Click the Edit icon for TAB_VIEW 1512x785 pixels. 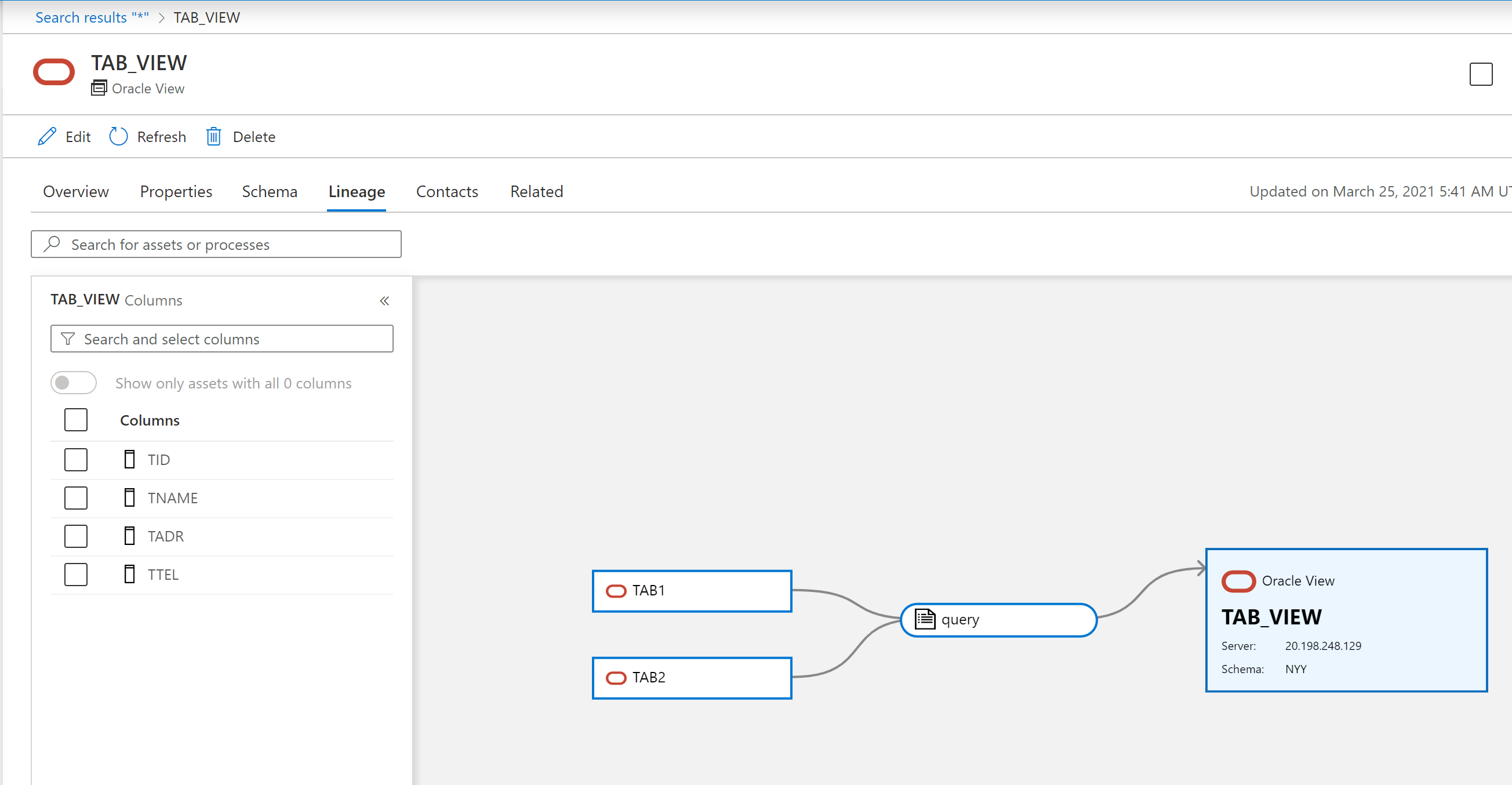(x=48, y=137)
